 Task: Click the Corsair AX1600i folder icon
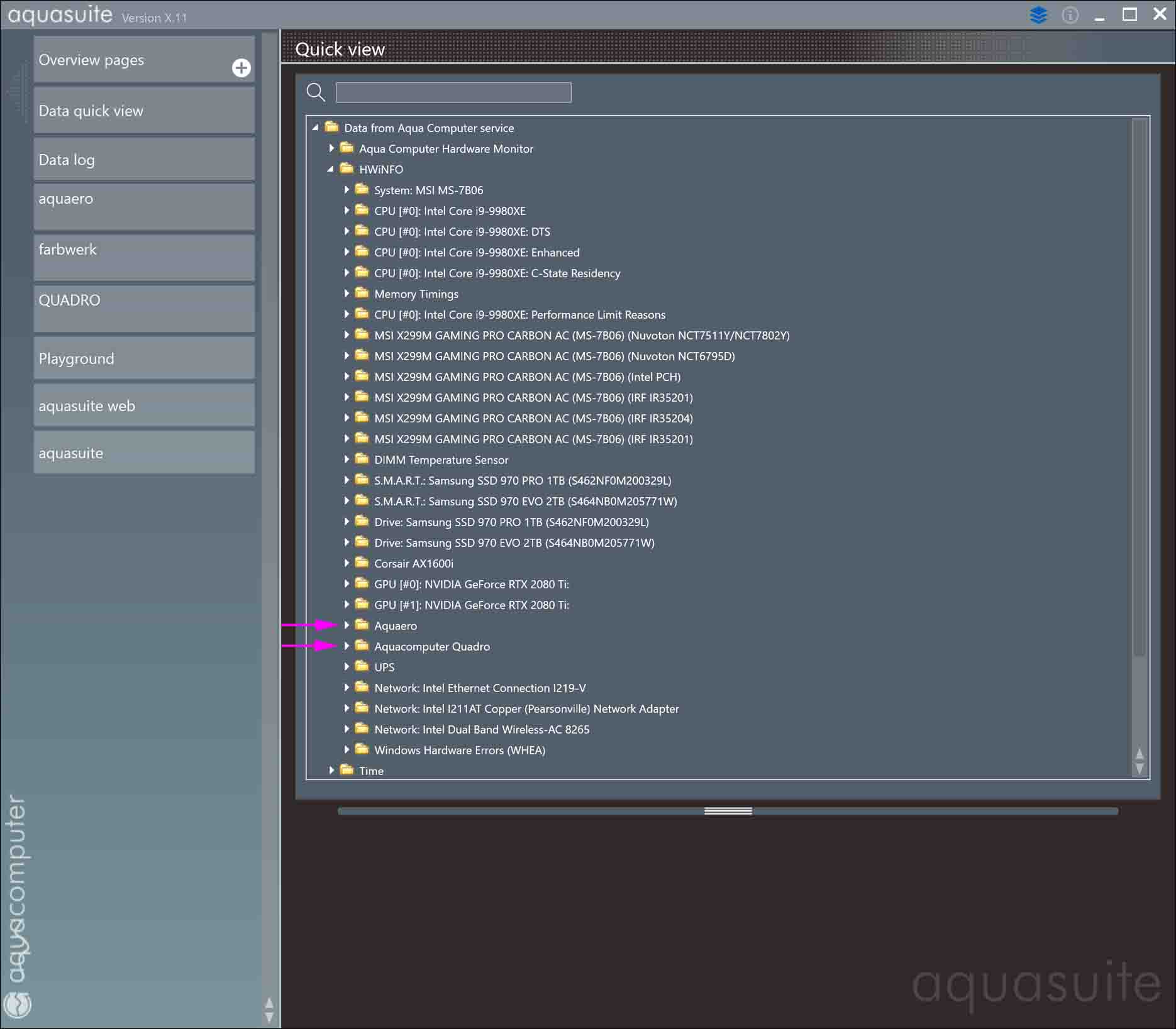(x=362, y=563)
